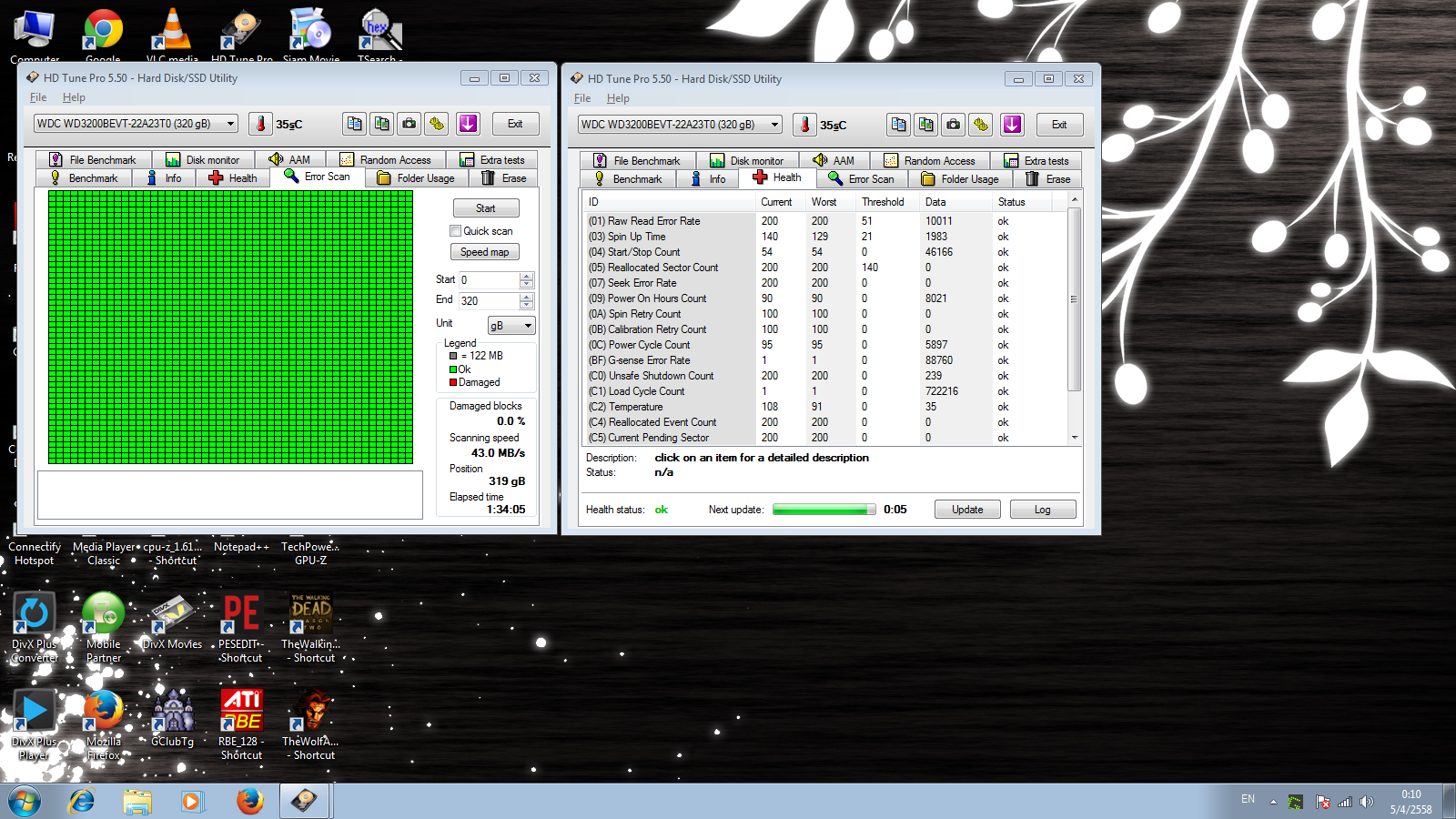Show hidden system tray icons
The height and width of the screenshot is (819, 1456).
point(1273,802)
